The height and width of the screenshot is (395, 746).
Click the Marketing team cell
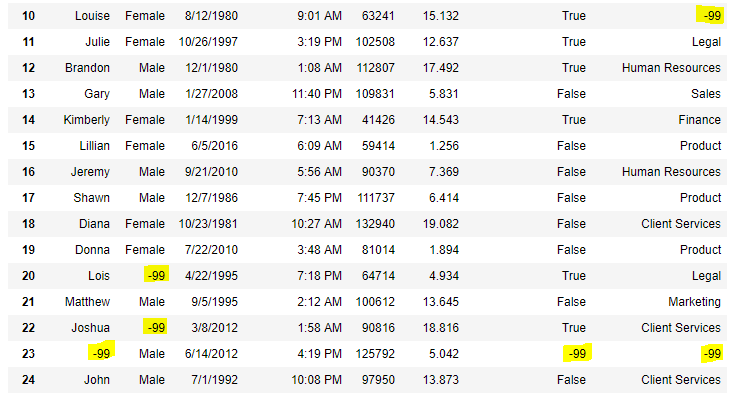coord(695,302)
